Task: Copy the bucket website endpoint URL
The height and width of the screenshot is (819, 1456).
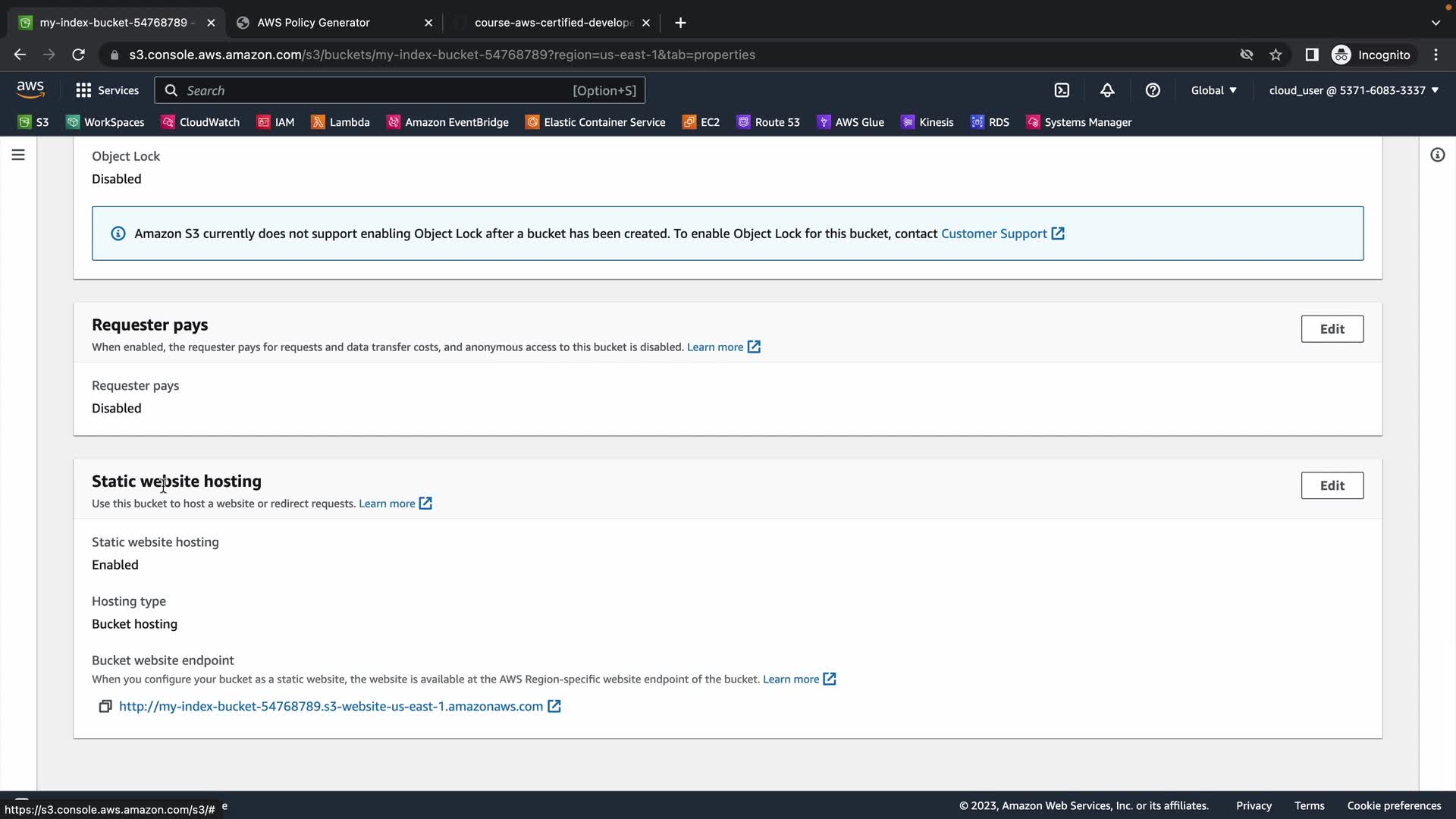Action: [x=105, y=706]
